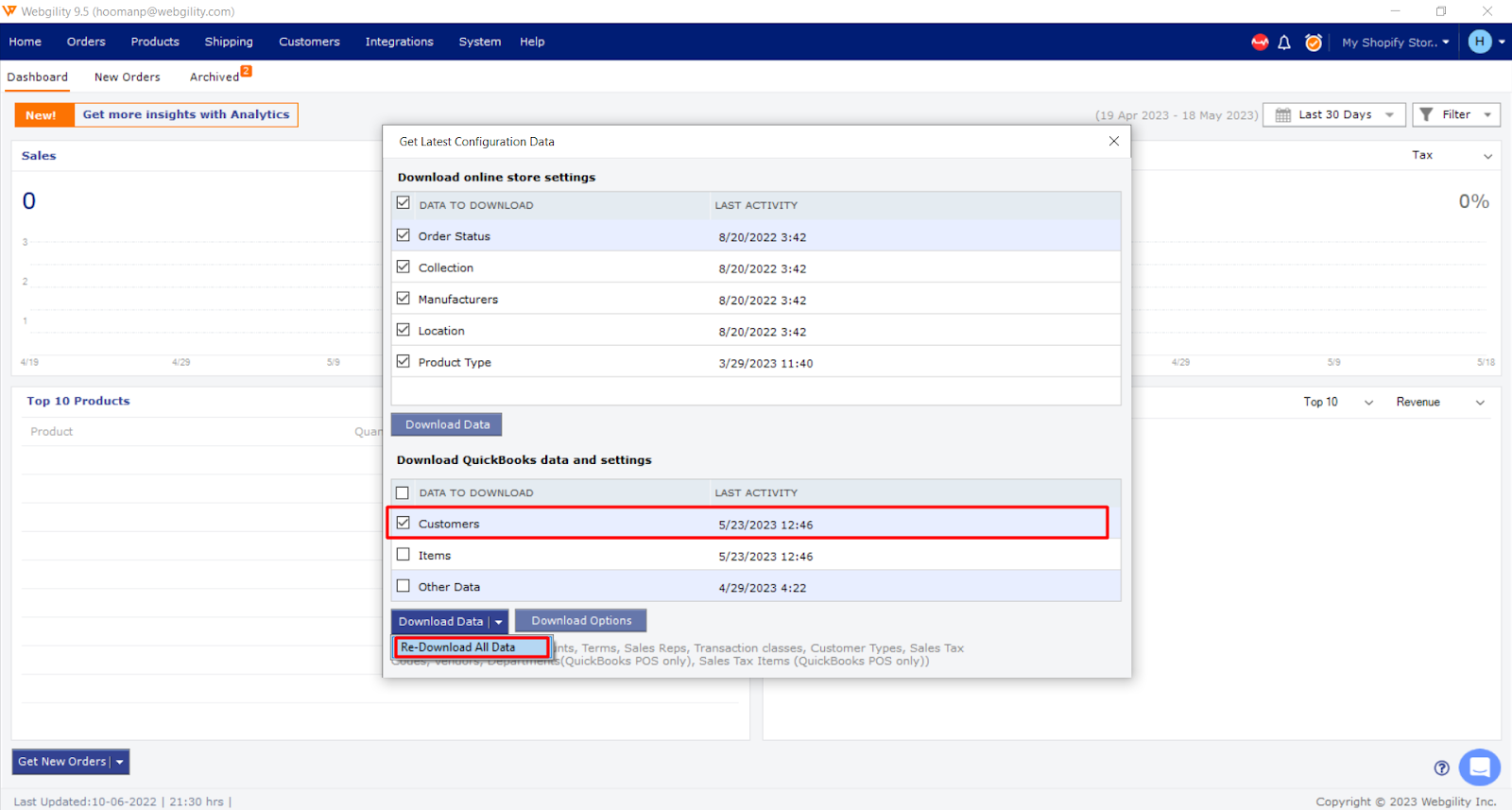
Task: Click the Sales panel heading
Action: [x=39, y=156]
